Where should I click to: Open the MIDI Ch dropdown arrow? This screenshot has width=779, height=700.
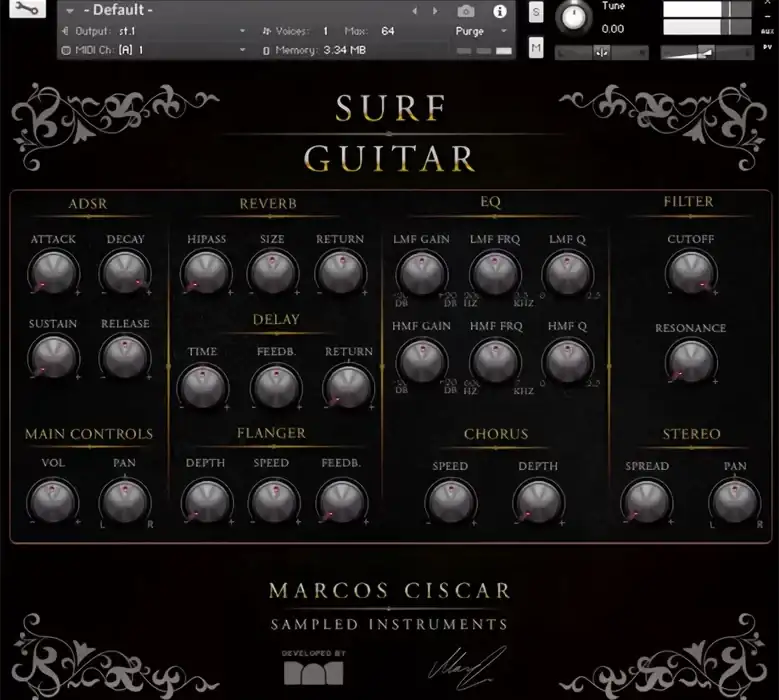242,50
